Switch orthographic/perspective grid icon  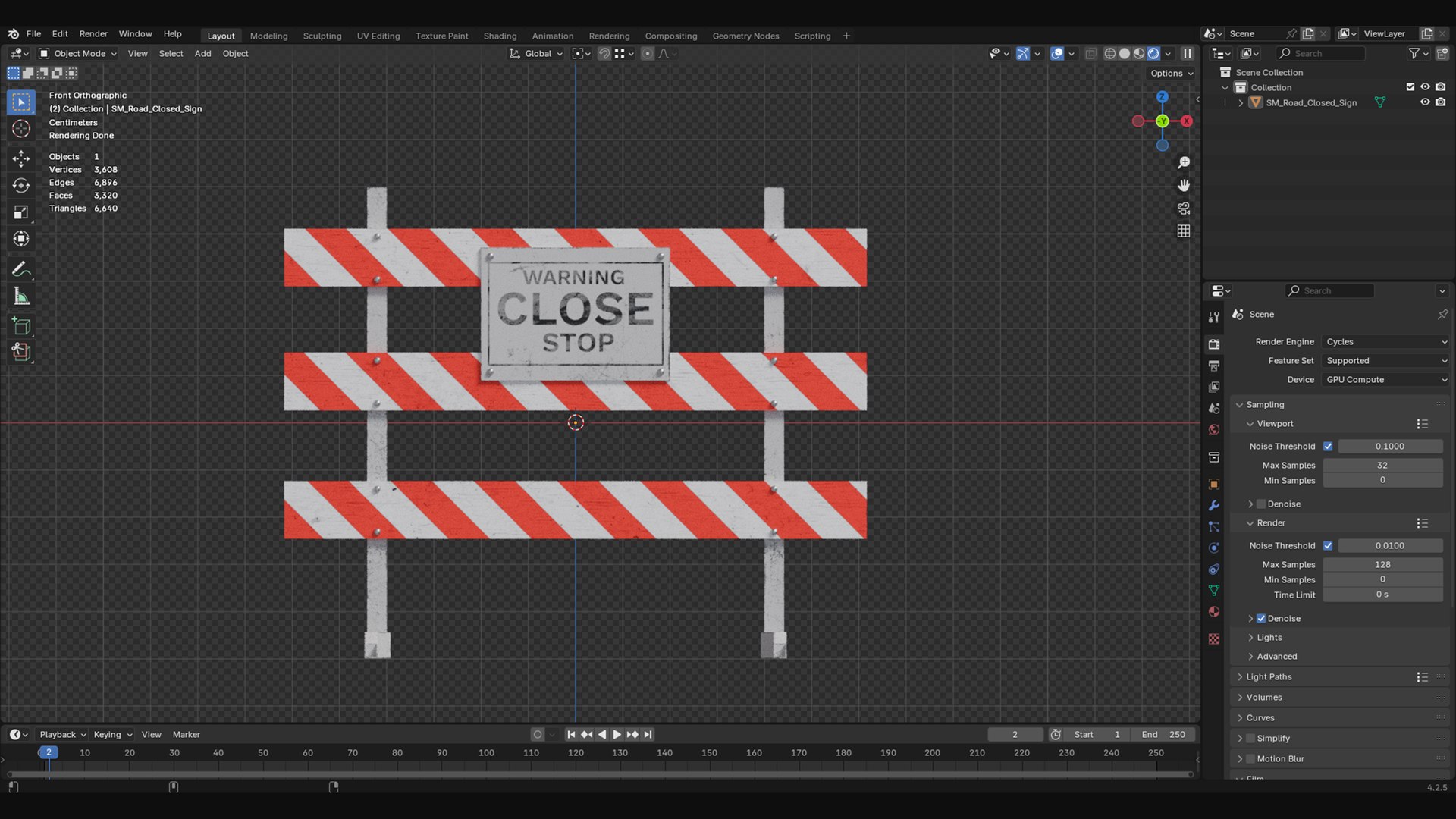1183,231
